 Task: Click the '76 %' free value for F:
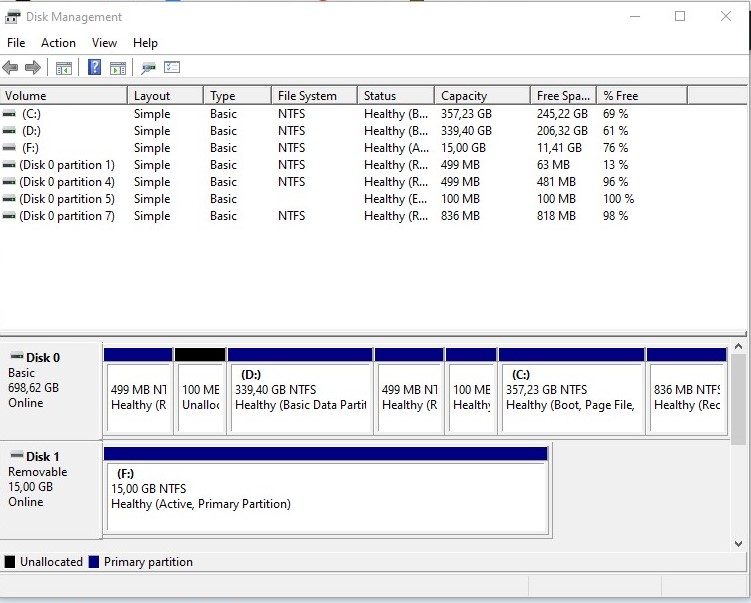coord(615,148)
